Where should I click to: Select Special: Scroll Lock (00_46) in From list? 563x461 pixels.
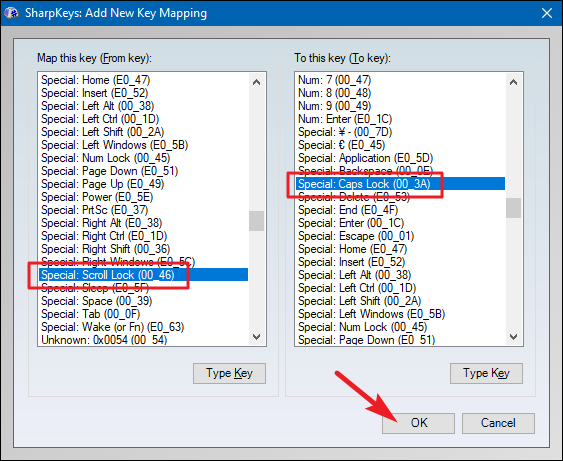[144, 275]
